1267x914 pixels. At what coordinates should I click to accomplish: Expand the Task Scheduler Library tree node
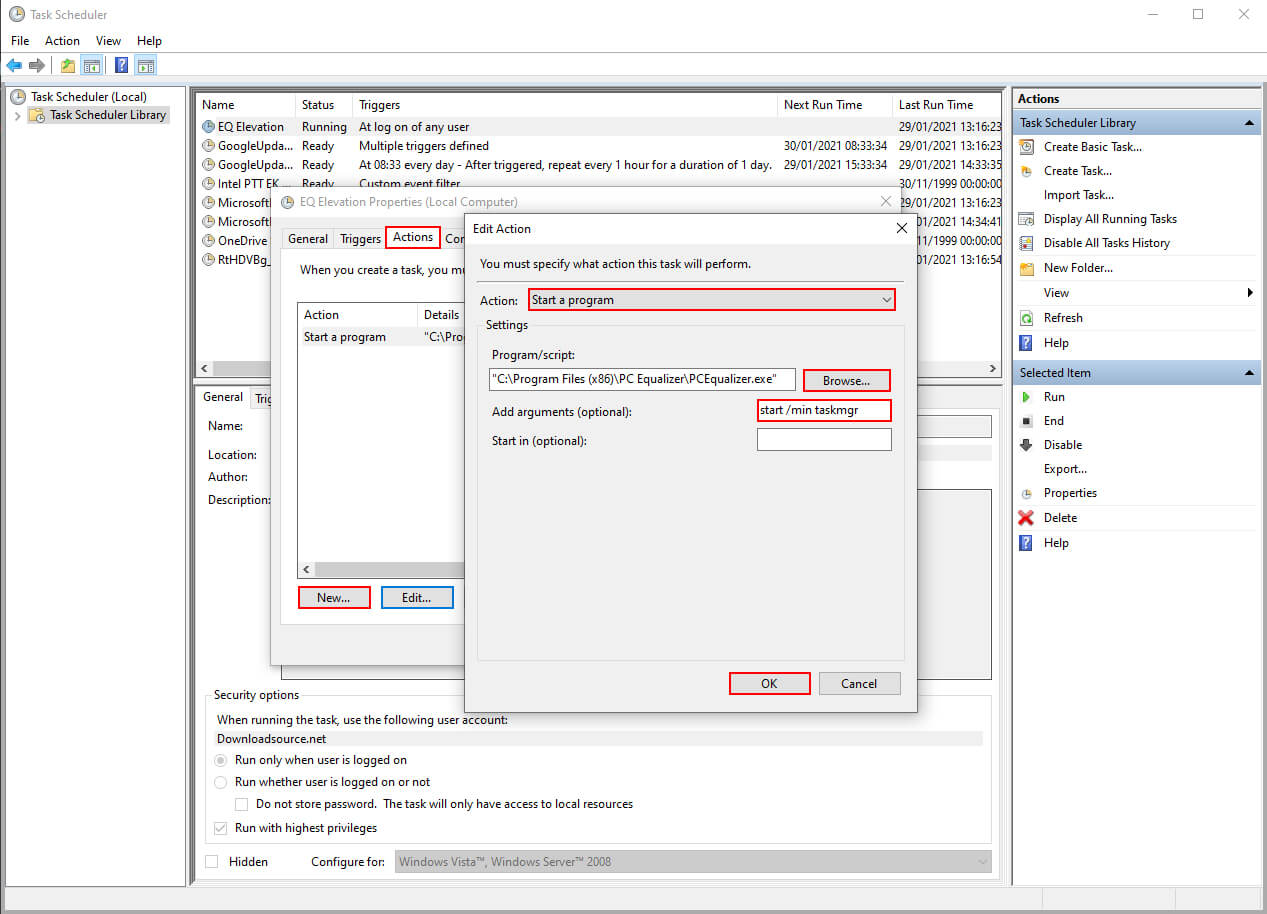pos(18,116)
